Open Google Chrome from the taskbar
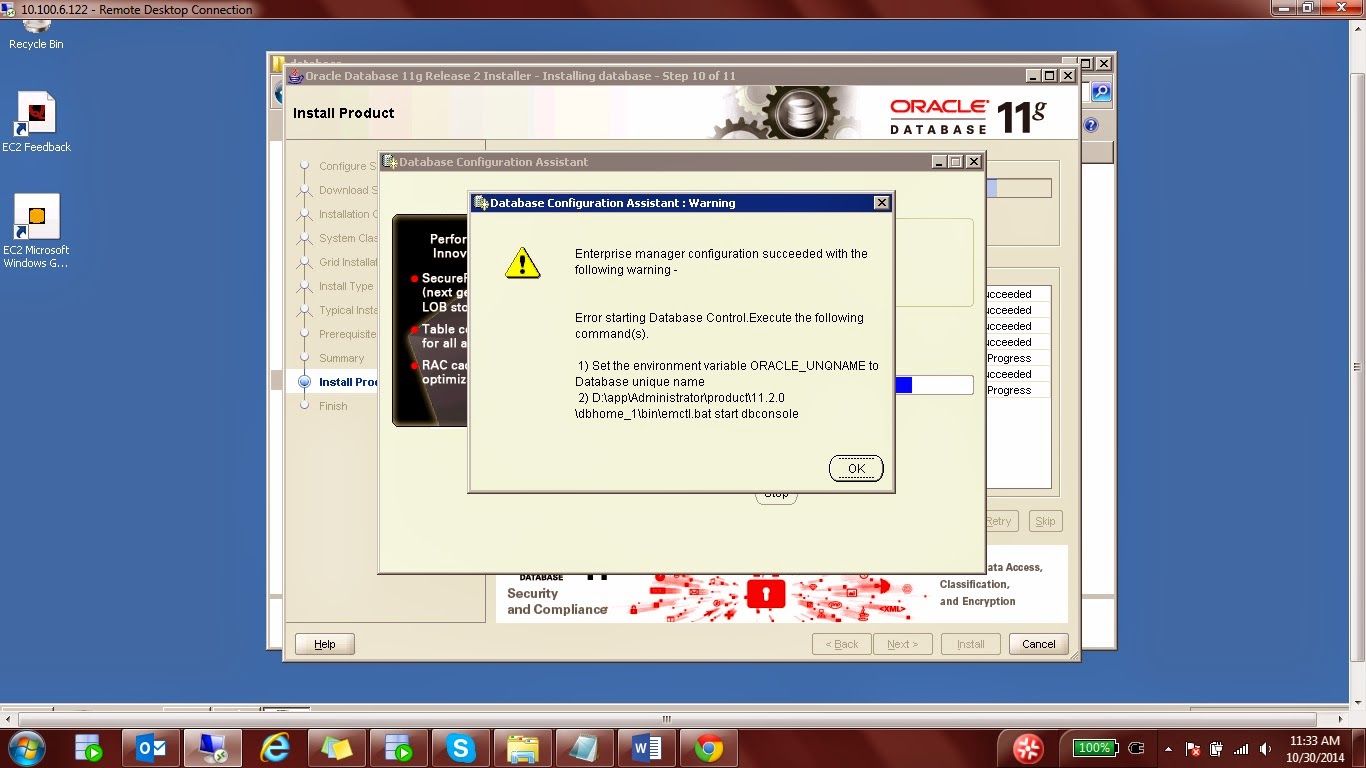The height and width of the screenshot is (768, 1366). tap(709, 748)
